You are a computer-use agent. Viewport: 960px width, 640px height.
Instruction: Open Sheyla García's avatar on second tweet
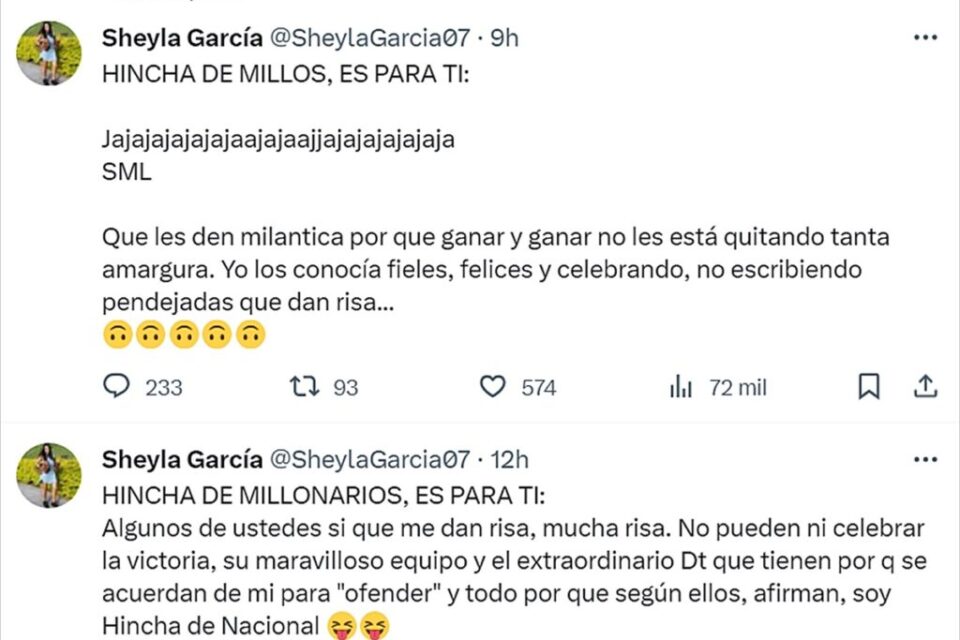click(49, 475)
